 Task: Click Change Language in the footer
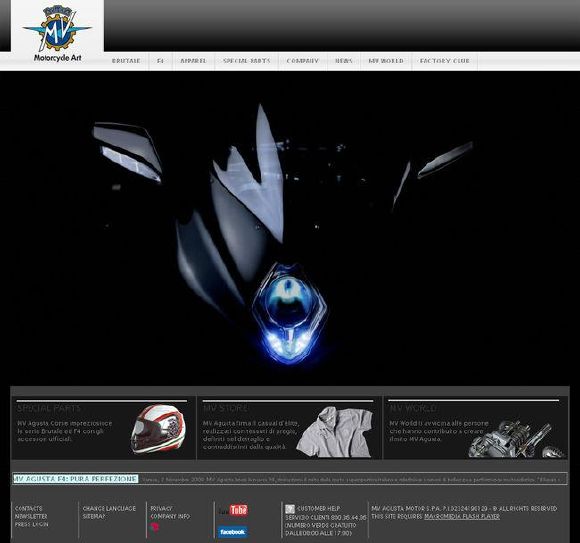pos(109,509)
